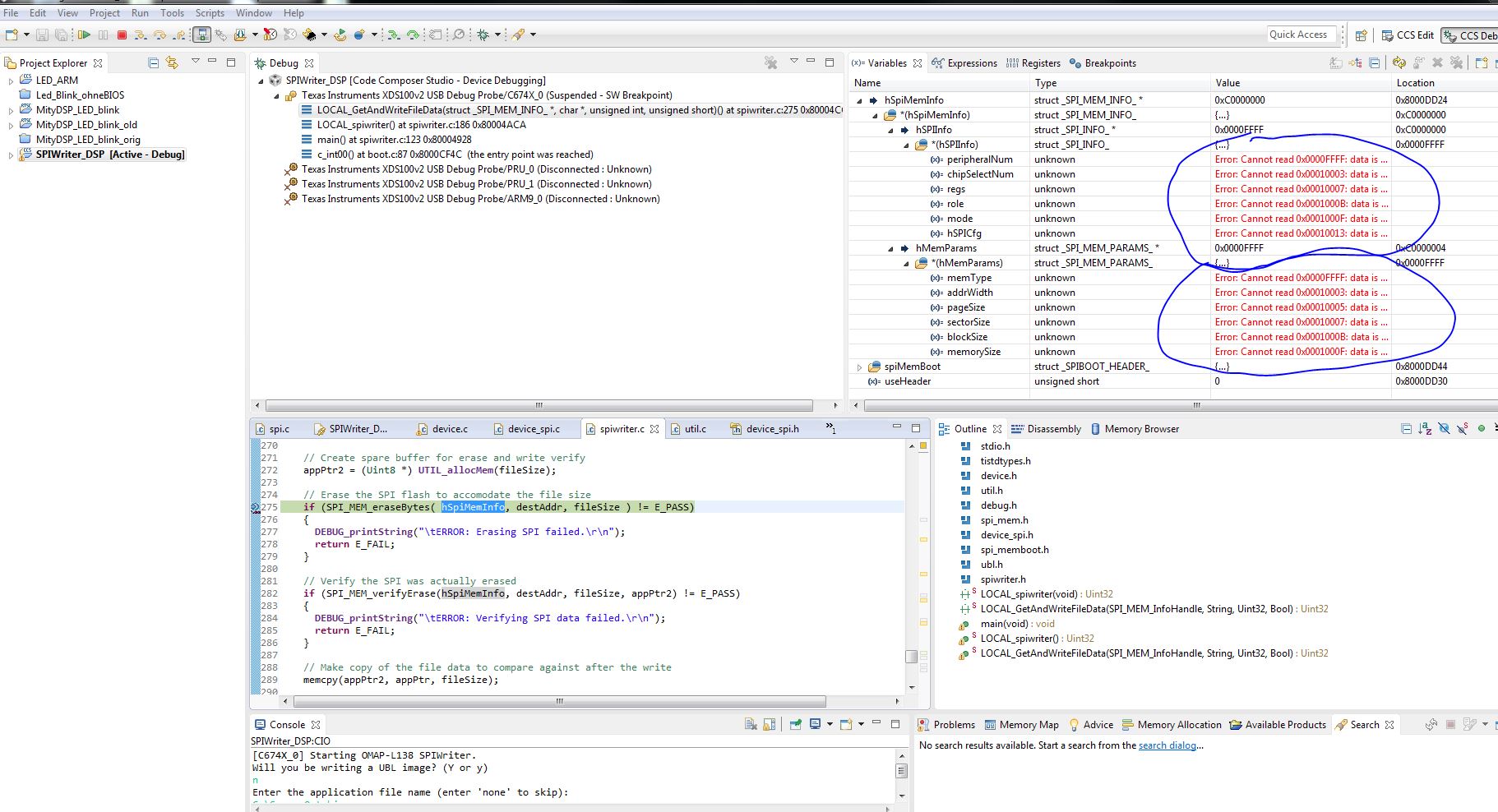
Task: Open the Scripts menu
Action: pyautogui.click(x=210, y=13)
